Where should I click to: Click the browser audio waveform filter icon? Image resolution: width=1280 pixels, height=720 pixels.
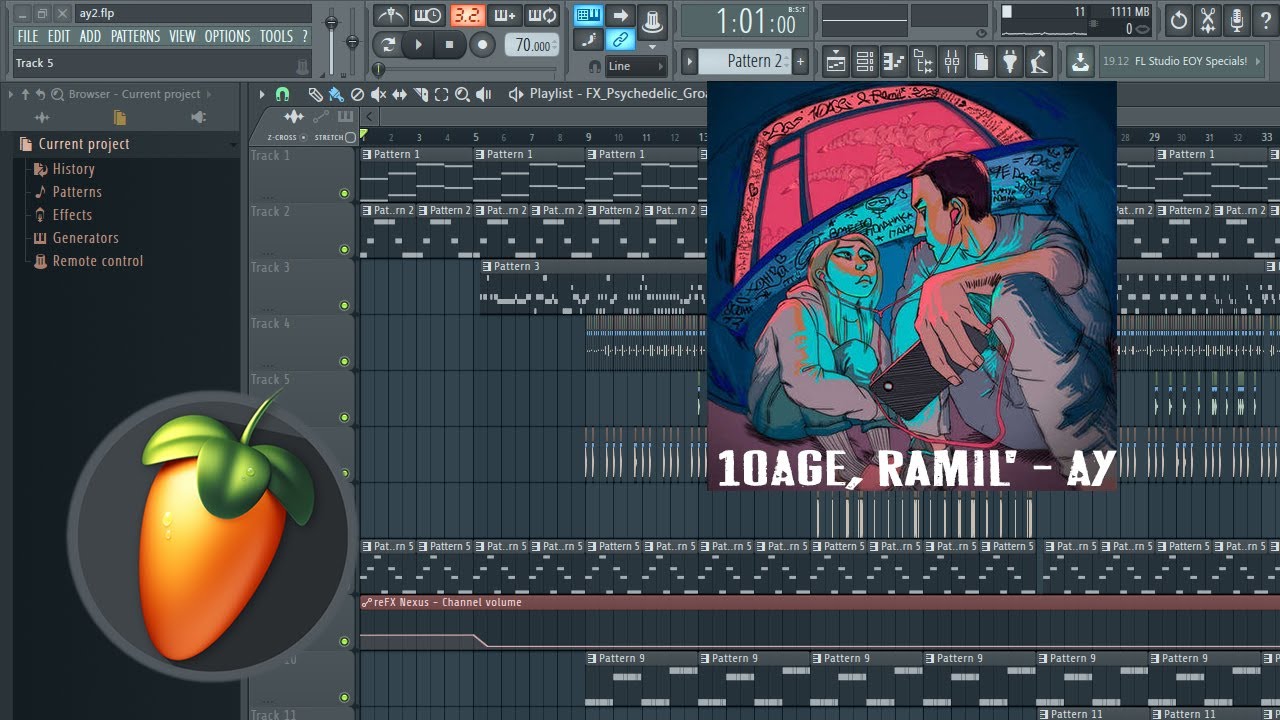click(x=42, y=117)
